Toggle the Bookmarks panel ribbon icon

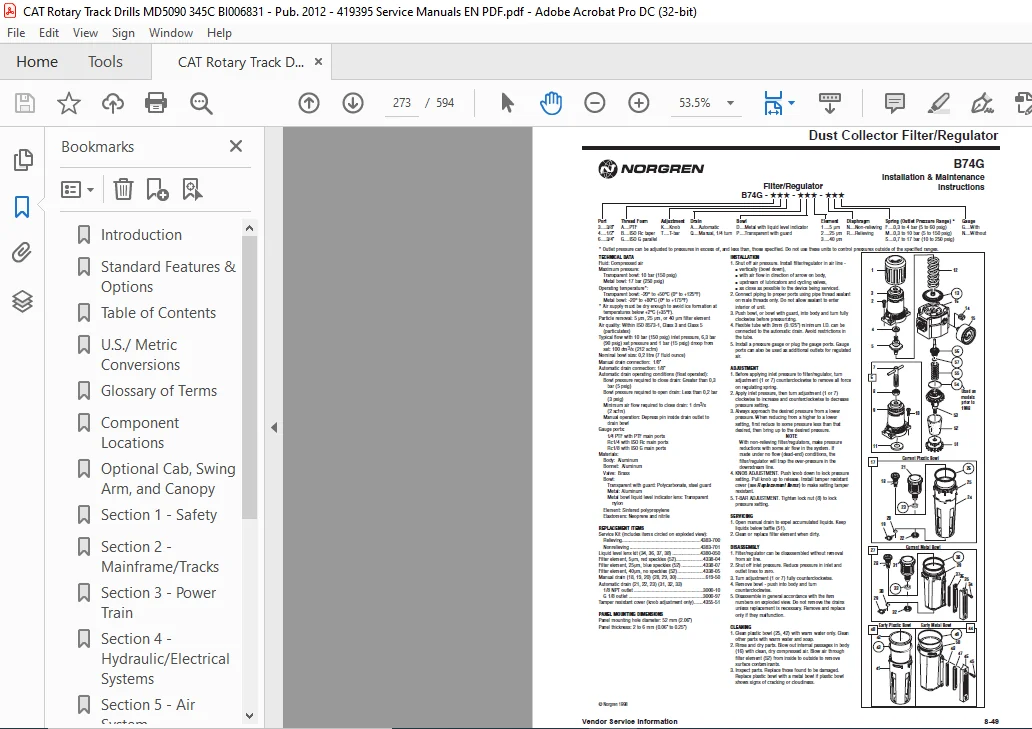[x=22, y=207]
